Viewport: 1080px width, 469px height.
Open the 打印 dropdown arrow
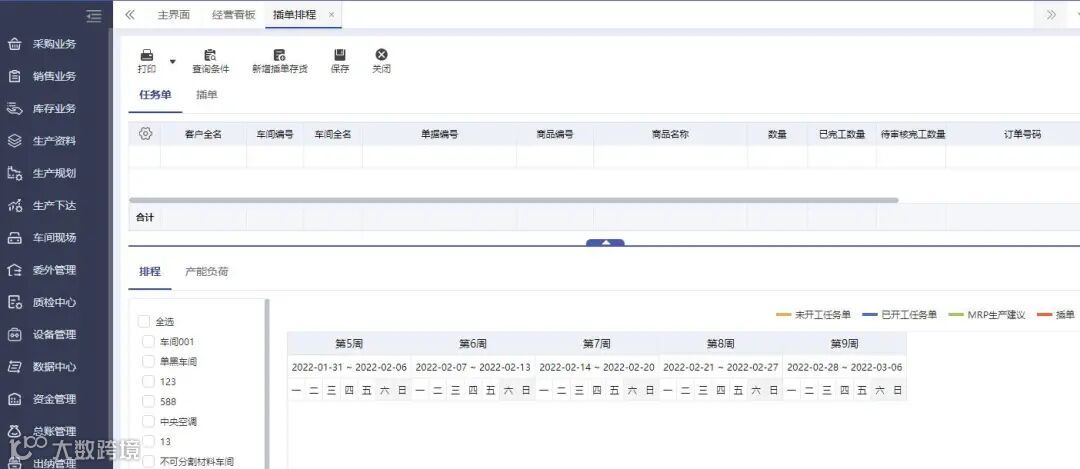pos(172,61)
